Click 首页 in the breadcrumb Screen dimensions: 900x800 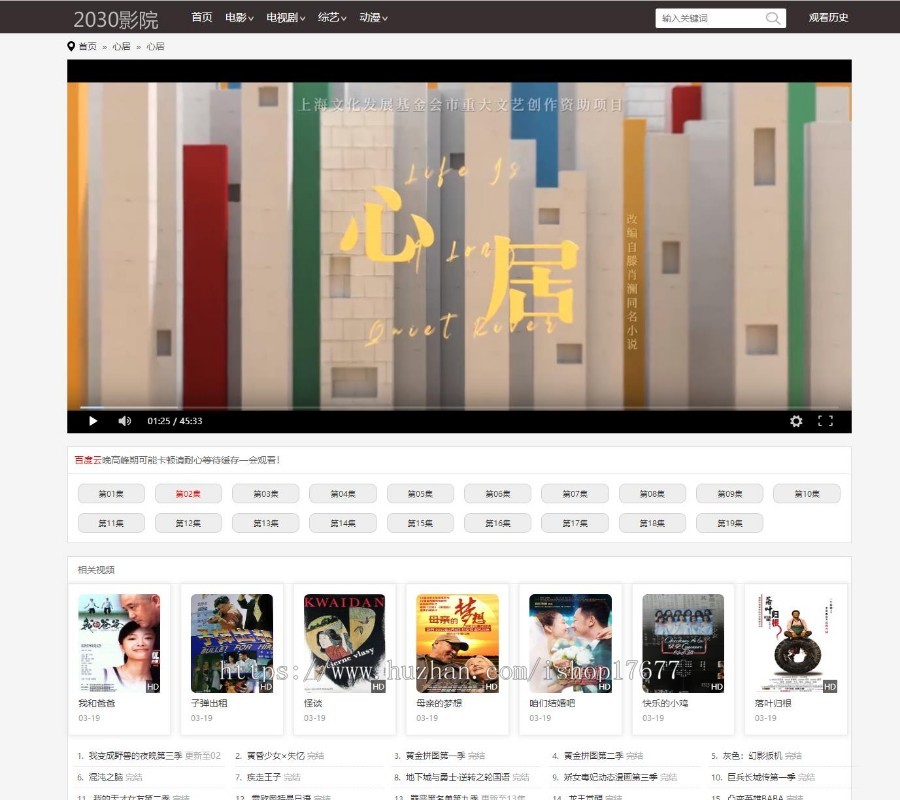pyautogui.click(x=88, y=46)
